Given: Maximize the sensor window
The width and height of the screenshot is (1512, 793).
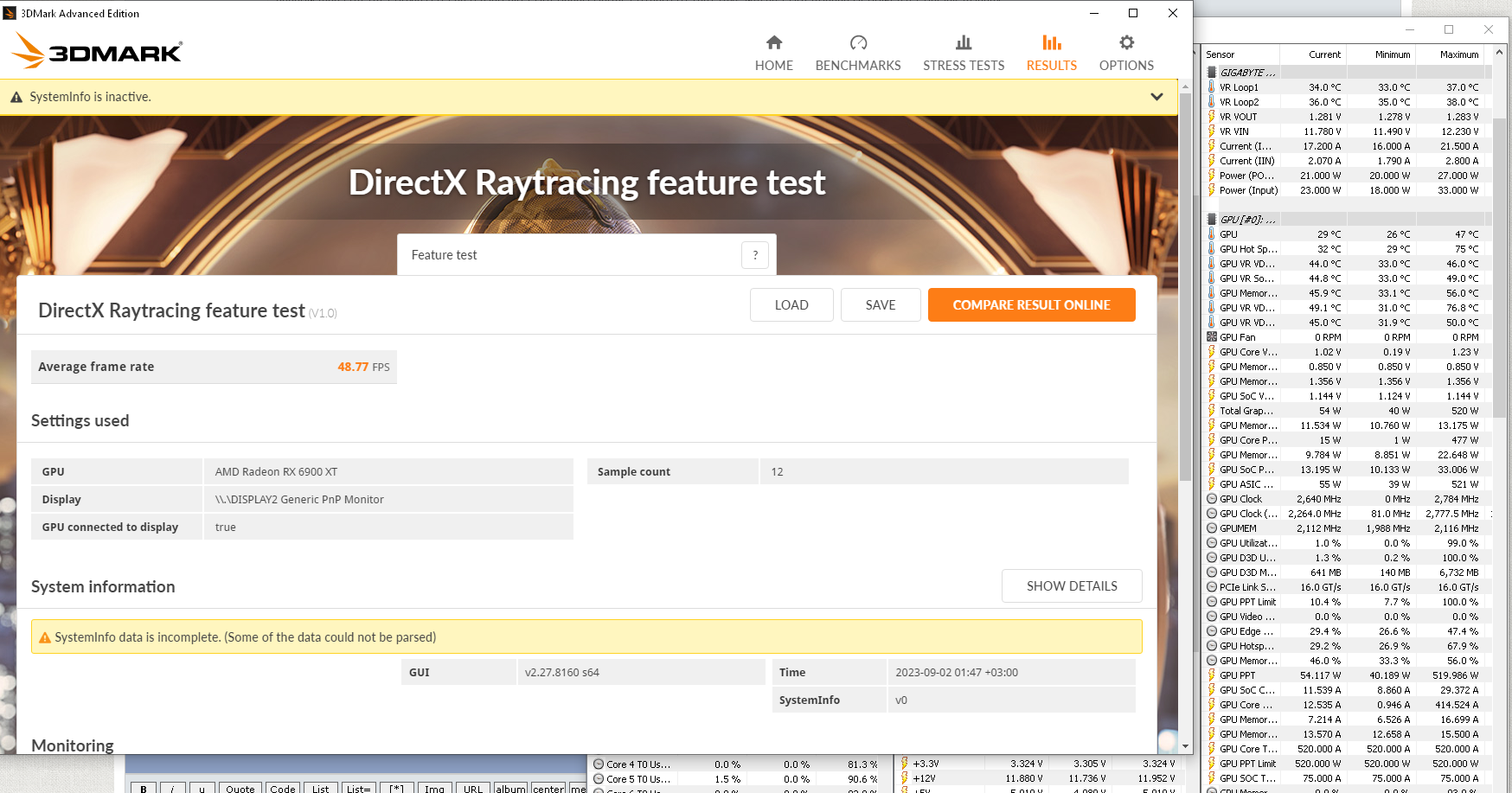Looking at the screenshot, I should coord(1449,29).
